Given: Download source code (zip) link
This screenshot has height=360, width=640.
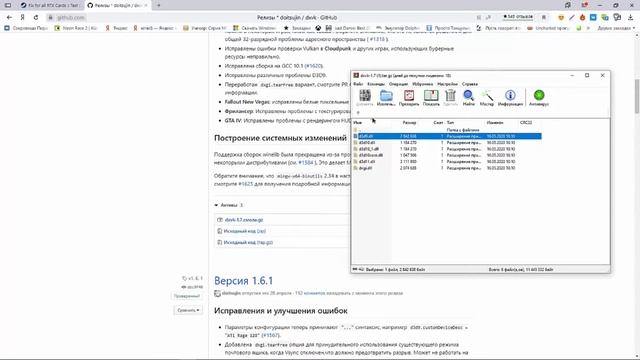Looking at the screenshot, I should click(x=244, y=231).
